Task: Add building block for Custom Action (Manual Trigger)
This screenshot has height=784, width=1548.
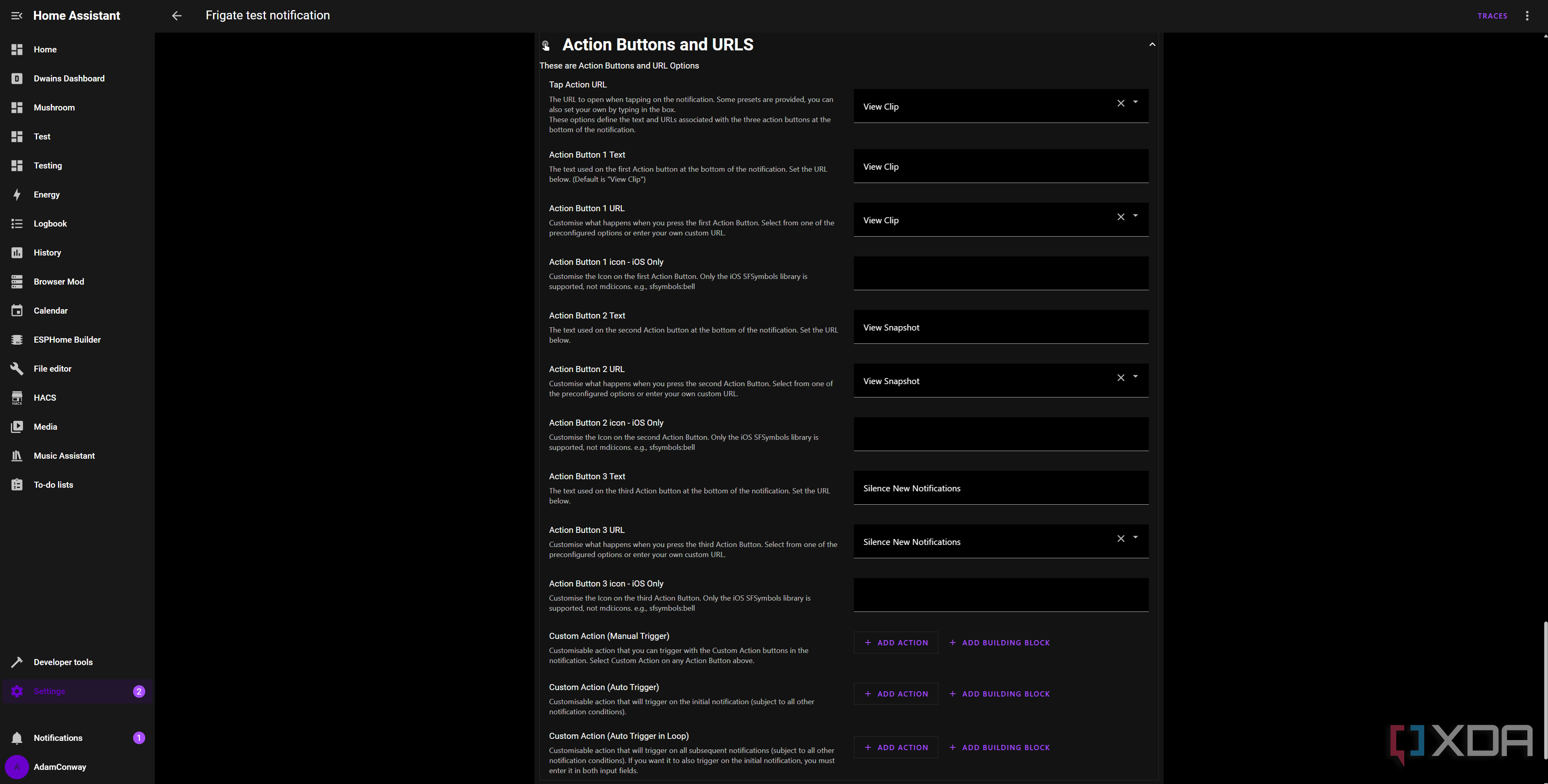Action: point(1000,643)
